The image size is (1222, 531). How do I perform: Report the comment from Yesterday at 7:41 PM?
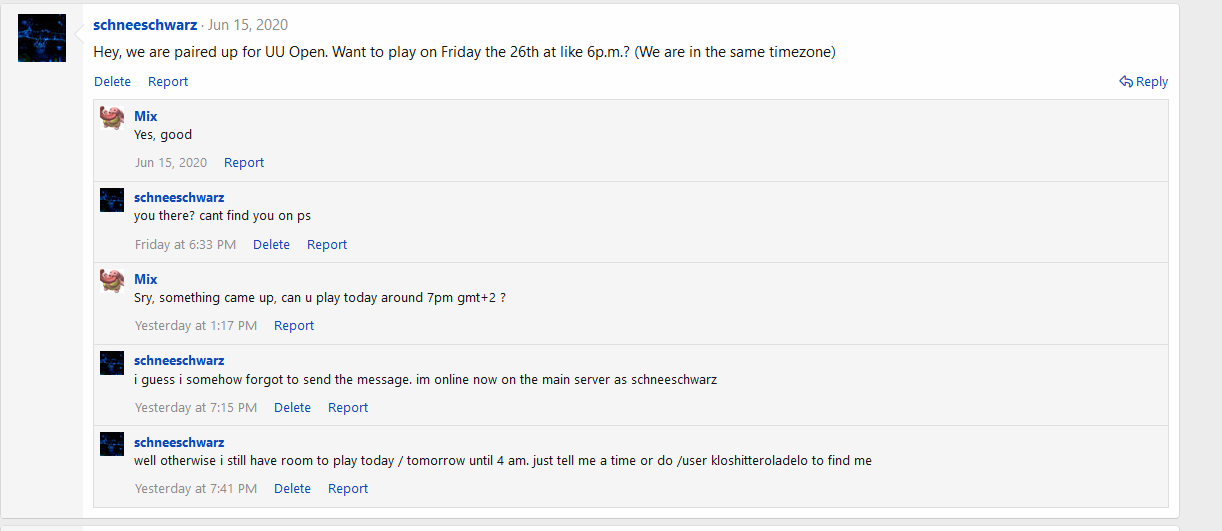pos(348,489)
